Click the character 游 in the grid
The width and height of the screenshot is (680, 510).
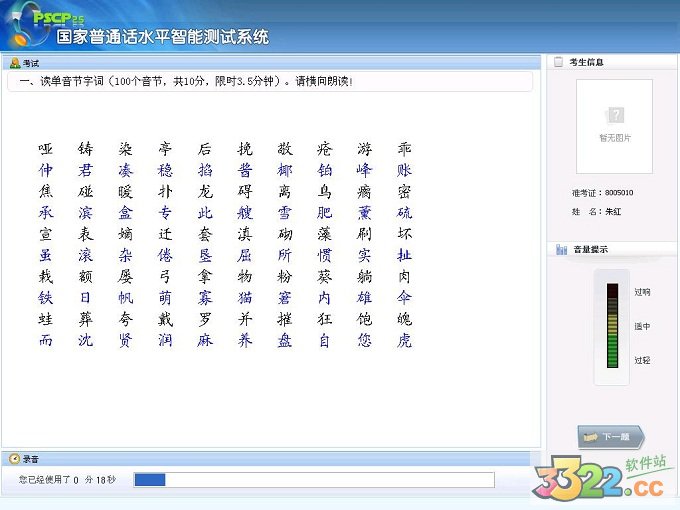364,149
